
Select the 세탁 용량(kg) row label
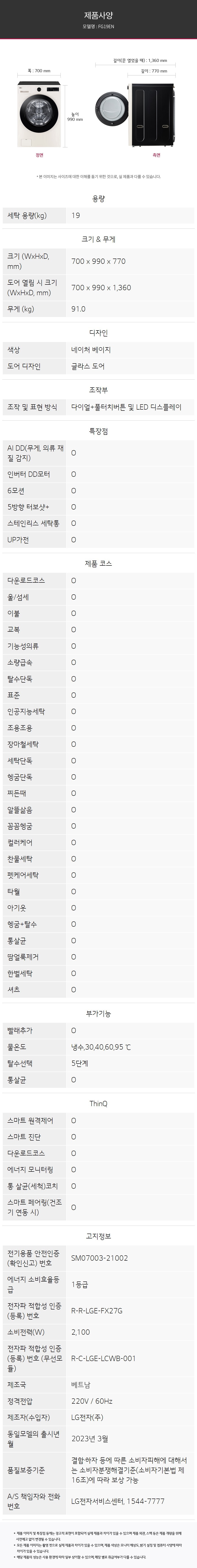(27, 215)
